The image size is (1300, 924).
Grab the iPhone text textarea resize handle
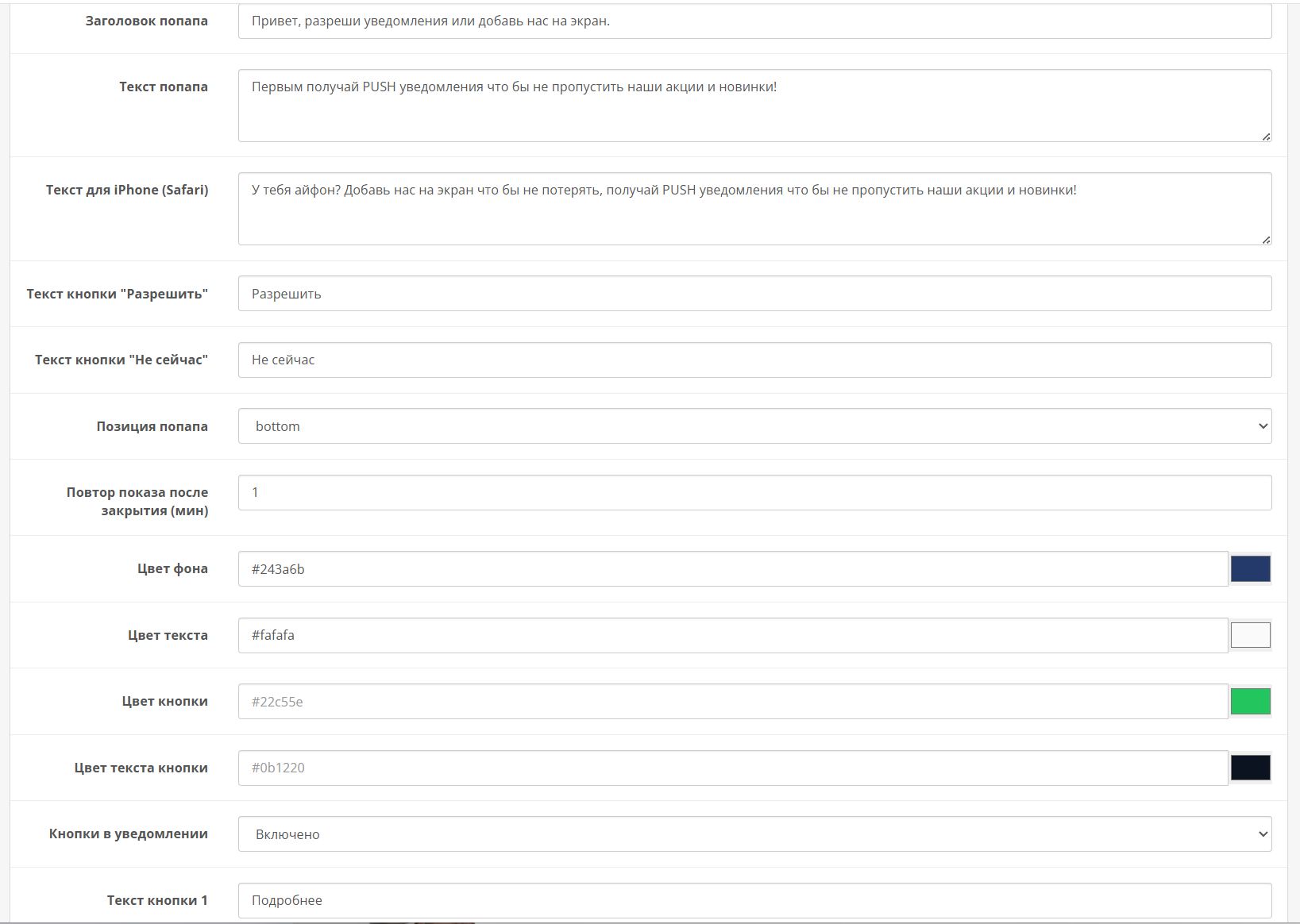(x=1266, y=240)
